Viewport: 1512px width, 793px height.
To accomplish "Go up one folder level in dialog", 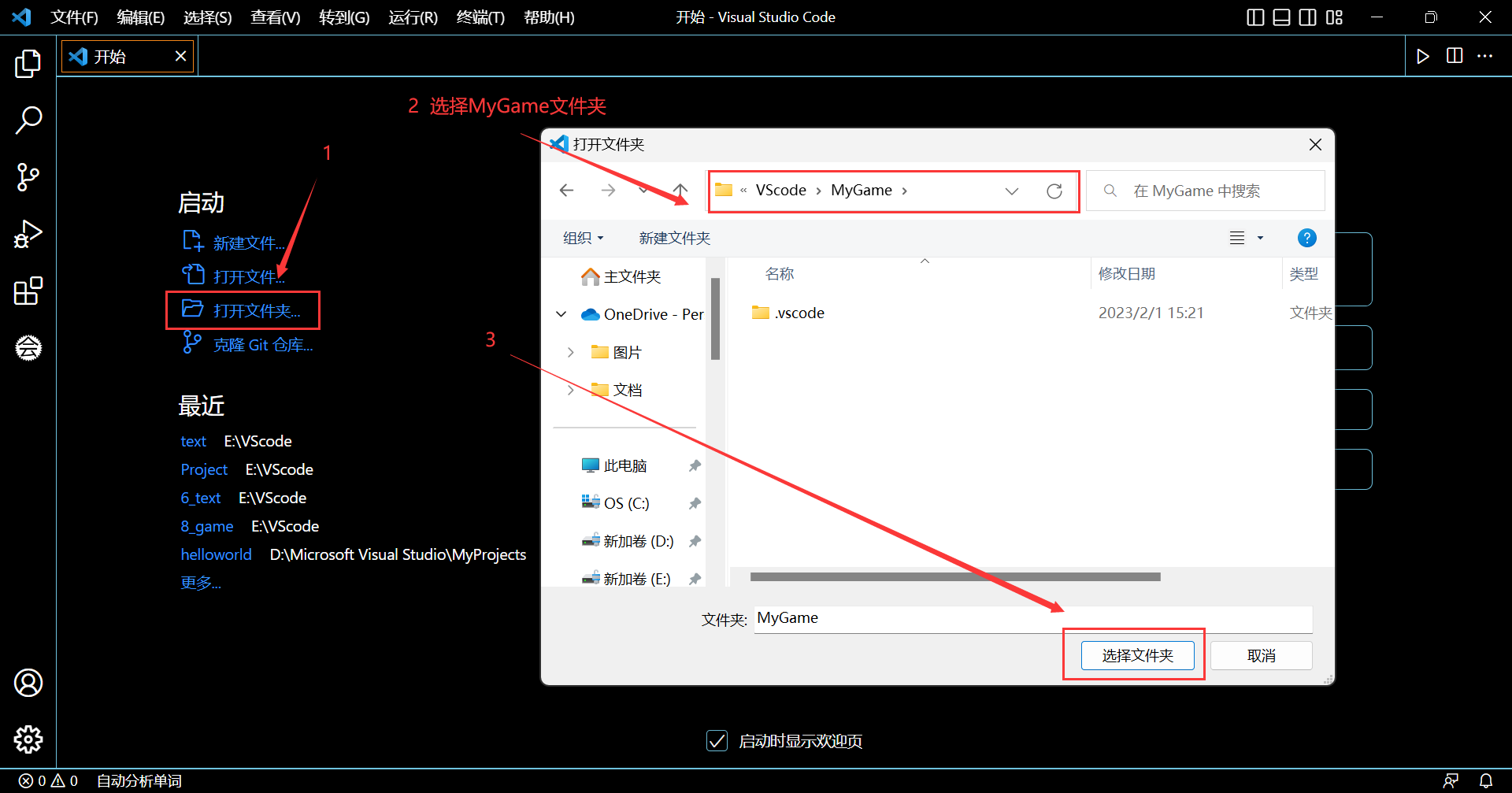I will tap(680, 191).
